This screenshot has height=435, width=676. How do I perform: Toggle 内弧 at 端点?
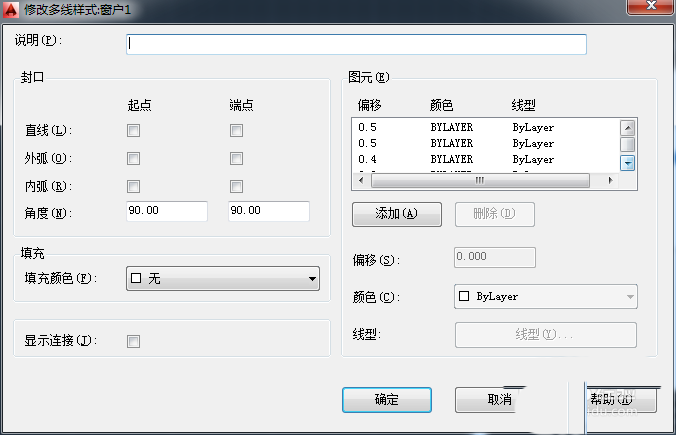tap(236, 186)
